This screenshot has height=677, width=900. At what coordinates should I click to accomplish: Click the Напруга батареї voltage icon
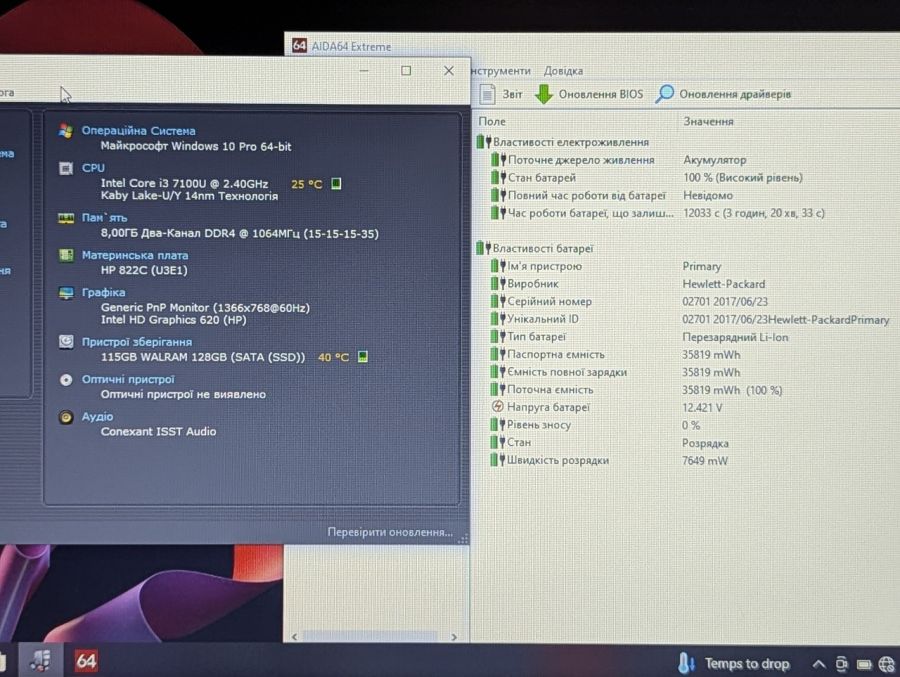click(x=497, y=407)
